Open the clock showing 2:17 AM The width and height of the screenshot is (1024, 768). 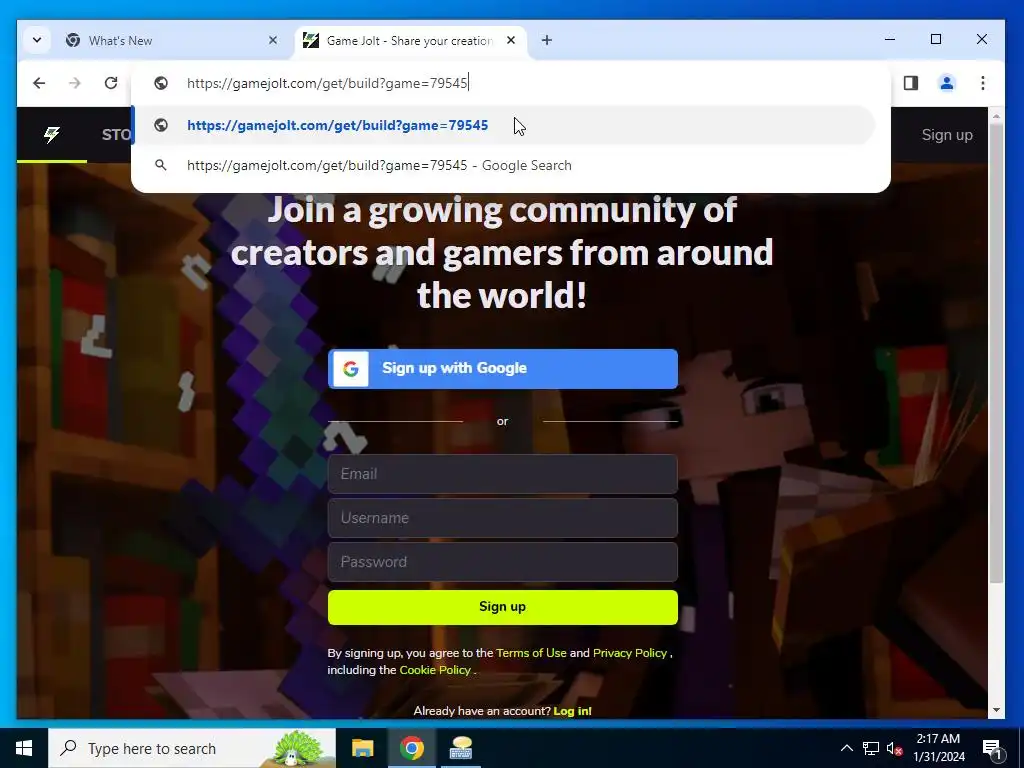[938, 748]
